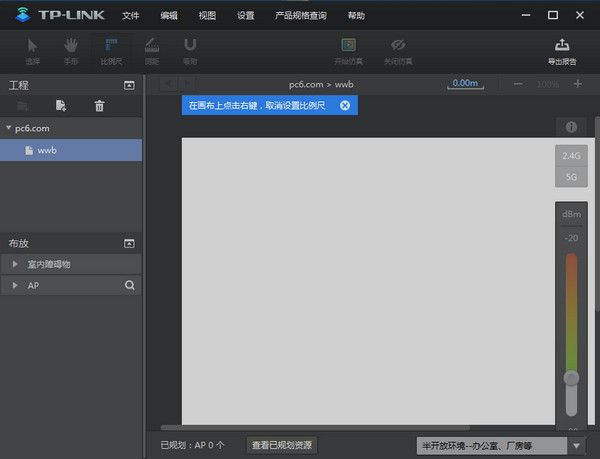
Task: Click the 查看已规划资源 button
Action: [x=282, y=445]
